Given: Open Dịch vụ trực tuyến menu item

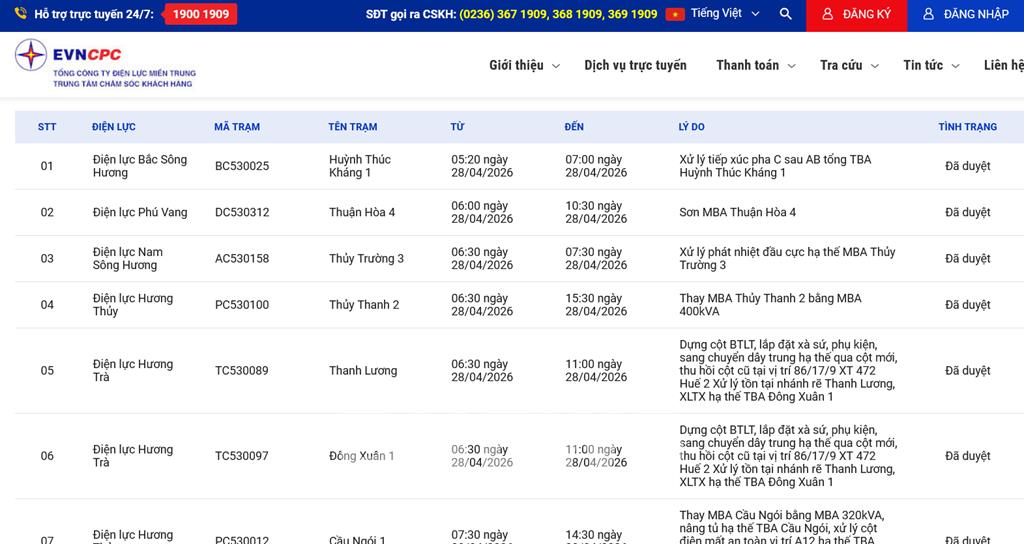Looking at the screenshot, I should tap(635, 65).
